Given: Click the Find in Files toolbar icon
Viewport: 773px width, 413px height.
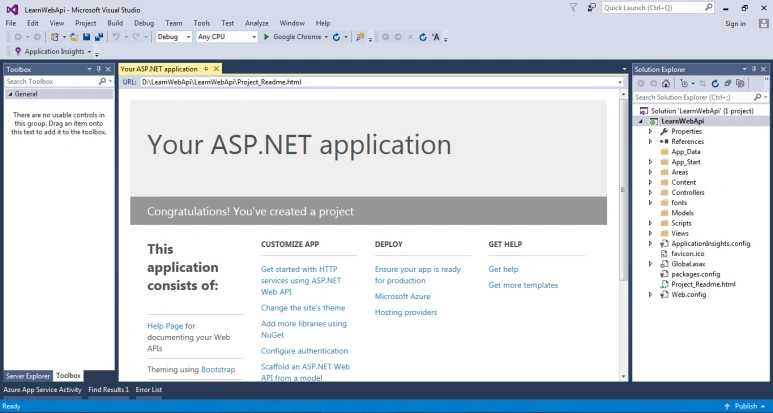Looking at the screenshot, I should [360, 37].
